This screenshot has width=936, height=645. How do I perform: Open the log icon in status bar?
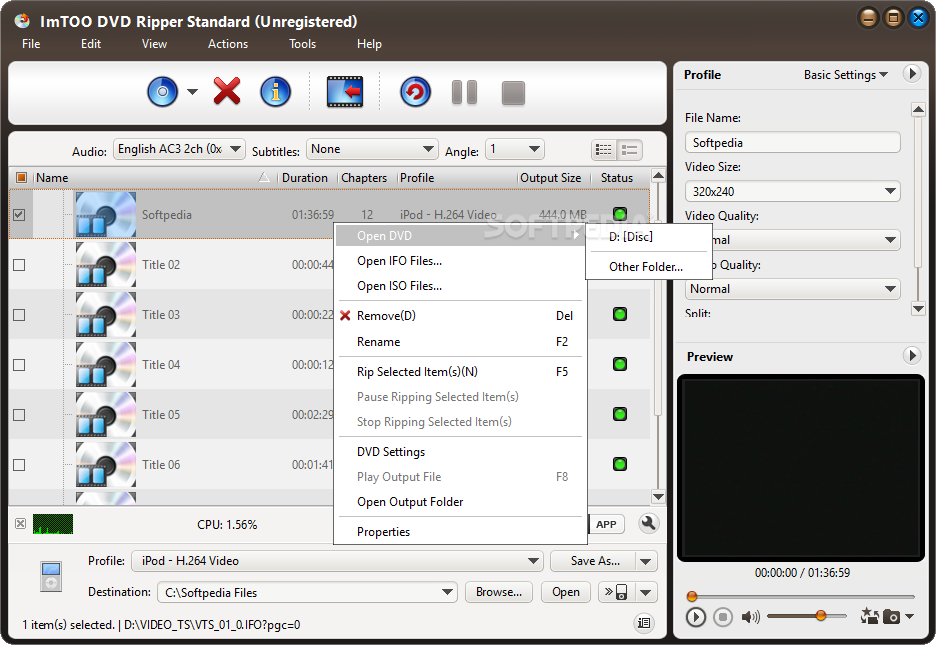(x=644, y=623)
